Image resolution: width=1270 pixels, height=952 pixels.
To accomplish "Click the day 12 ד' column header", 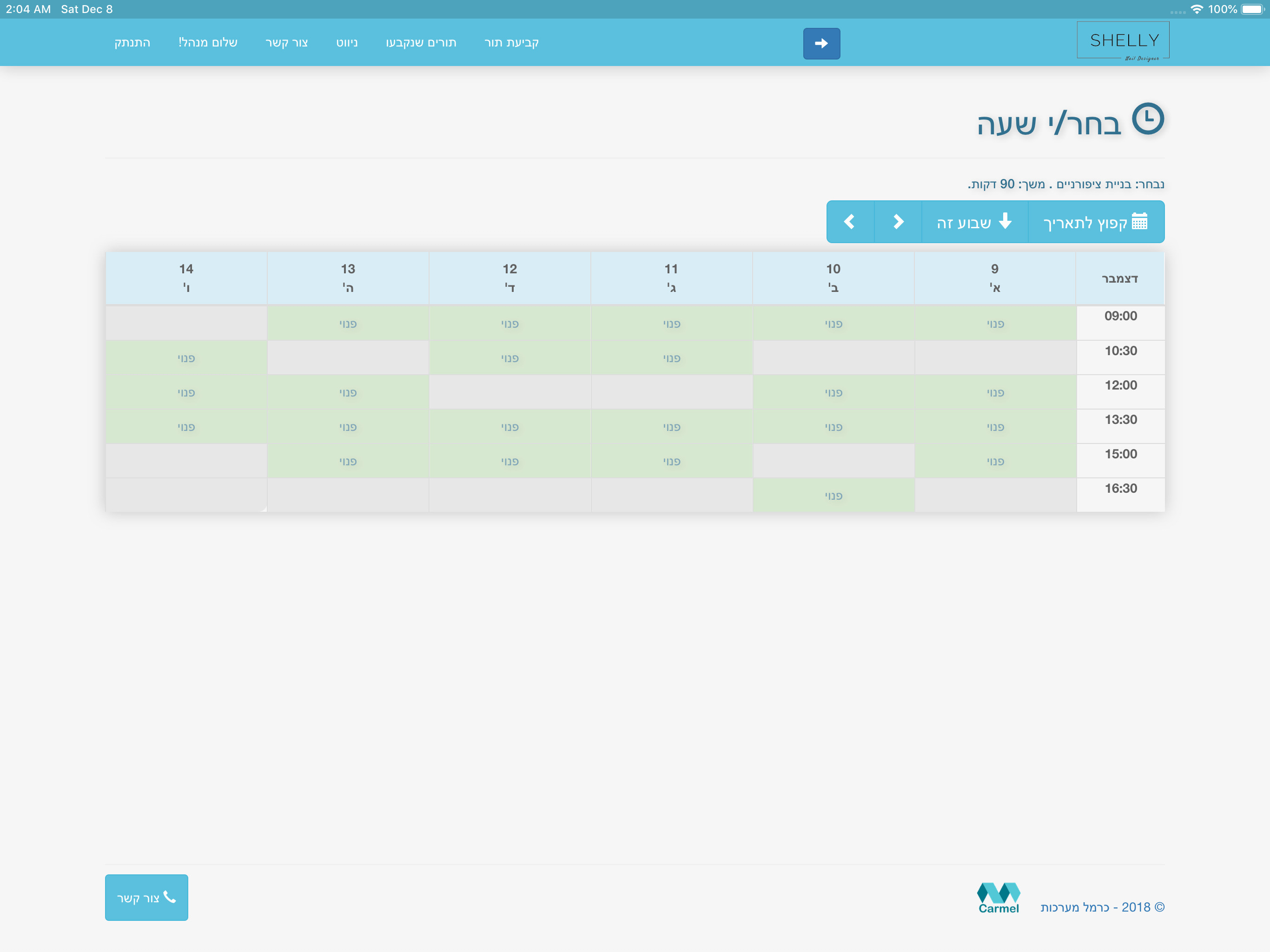I will pyautogui.click(x=509, y=278).
